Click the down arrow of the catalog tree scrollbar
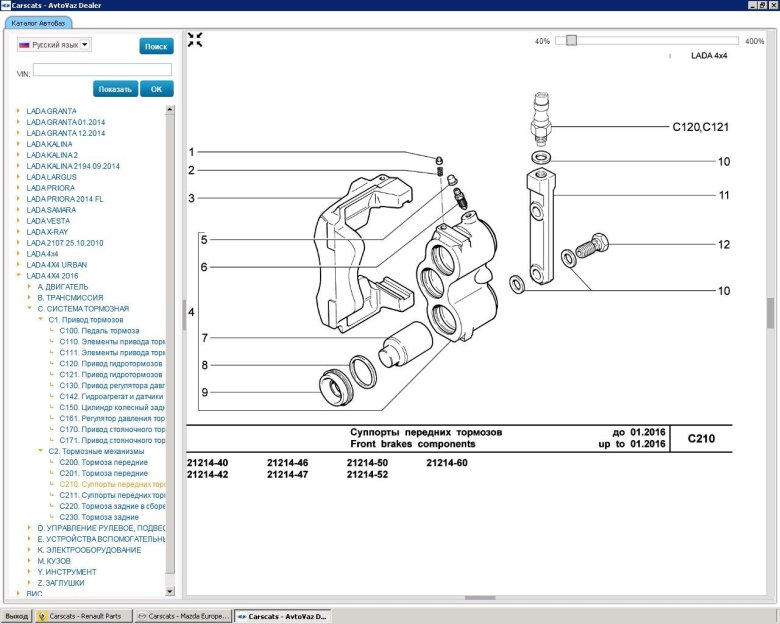 170,590
